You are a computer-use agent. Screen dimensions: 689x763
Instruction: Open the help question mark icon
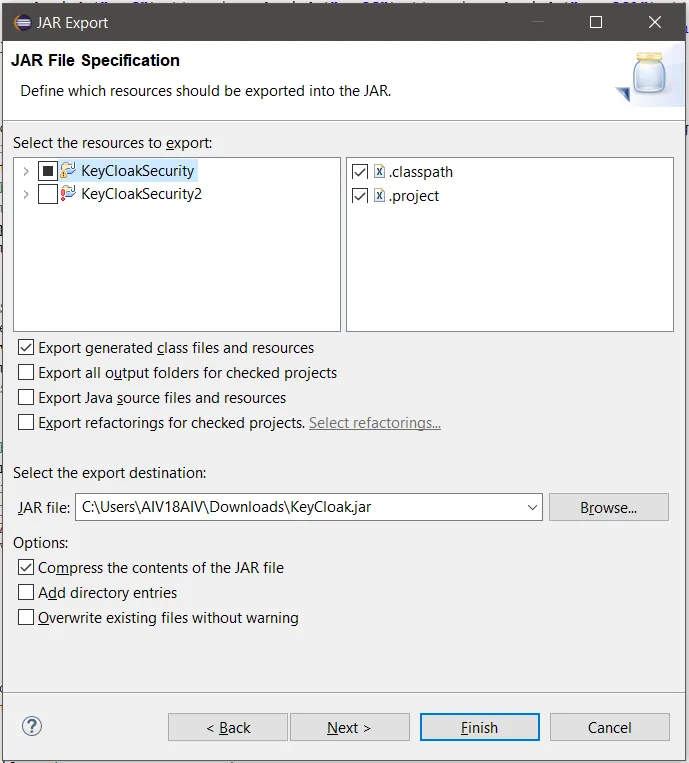(32, 727)
